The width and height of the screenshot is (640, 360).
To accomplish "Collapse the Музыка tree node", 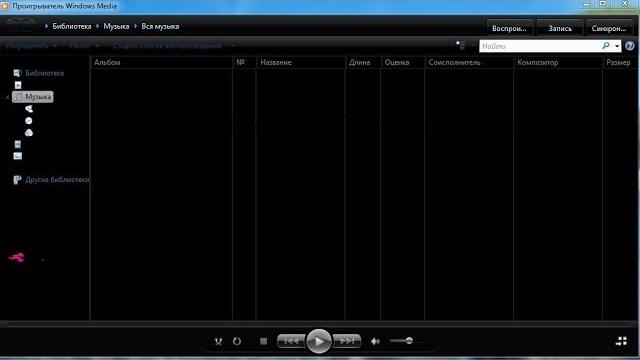I will click(x=7, y=97).
